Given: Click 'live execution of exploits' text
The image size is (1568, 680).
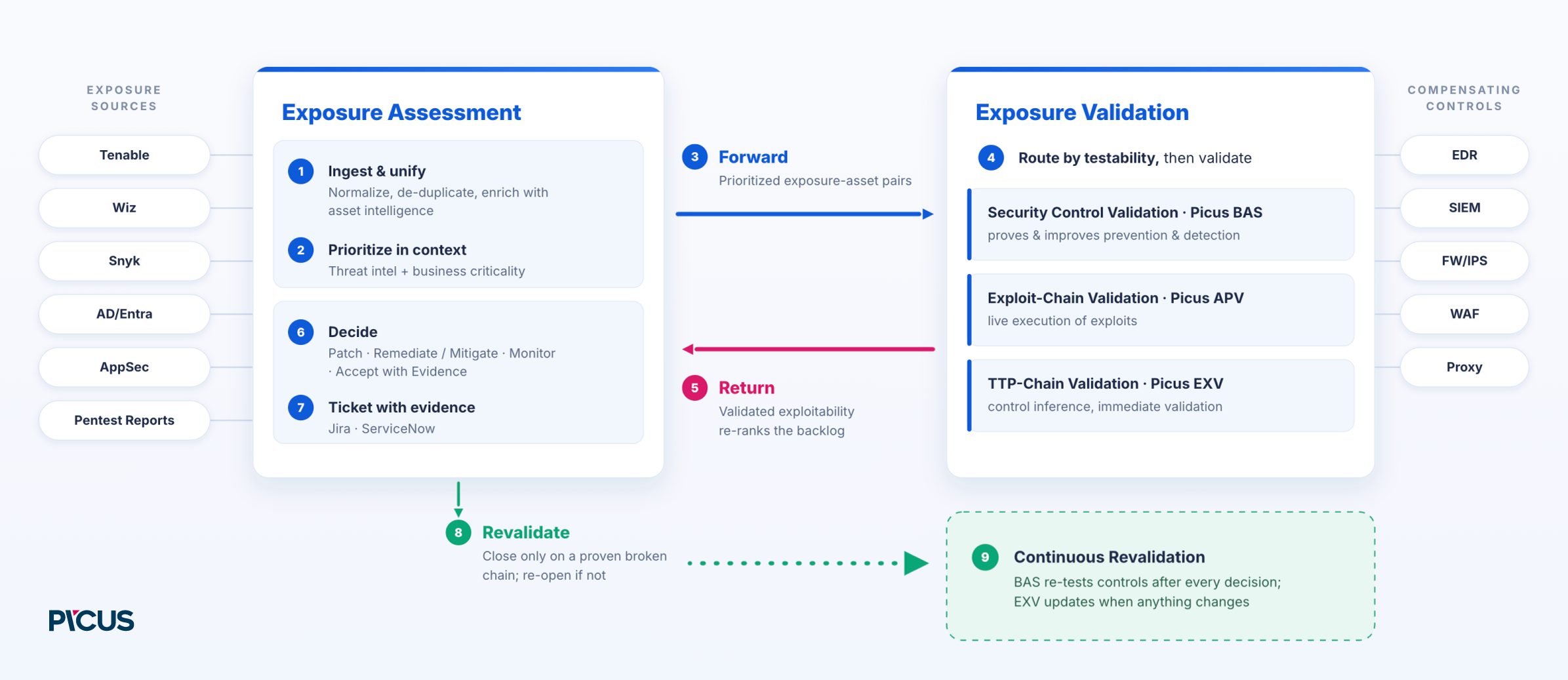Looking at the screenshot, I should [1062, 321].
